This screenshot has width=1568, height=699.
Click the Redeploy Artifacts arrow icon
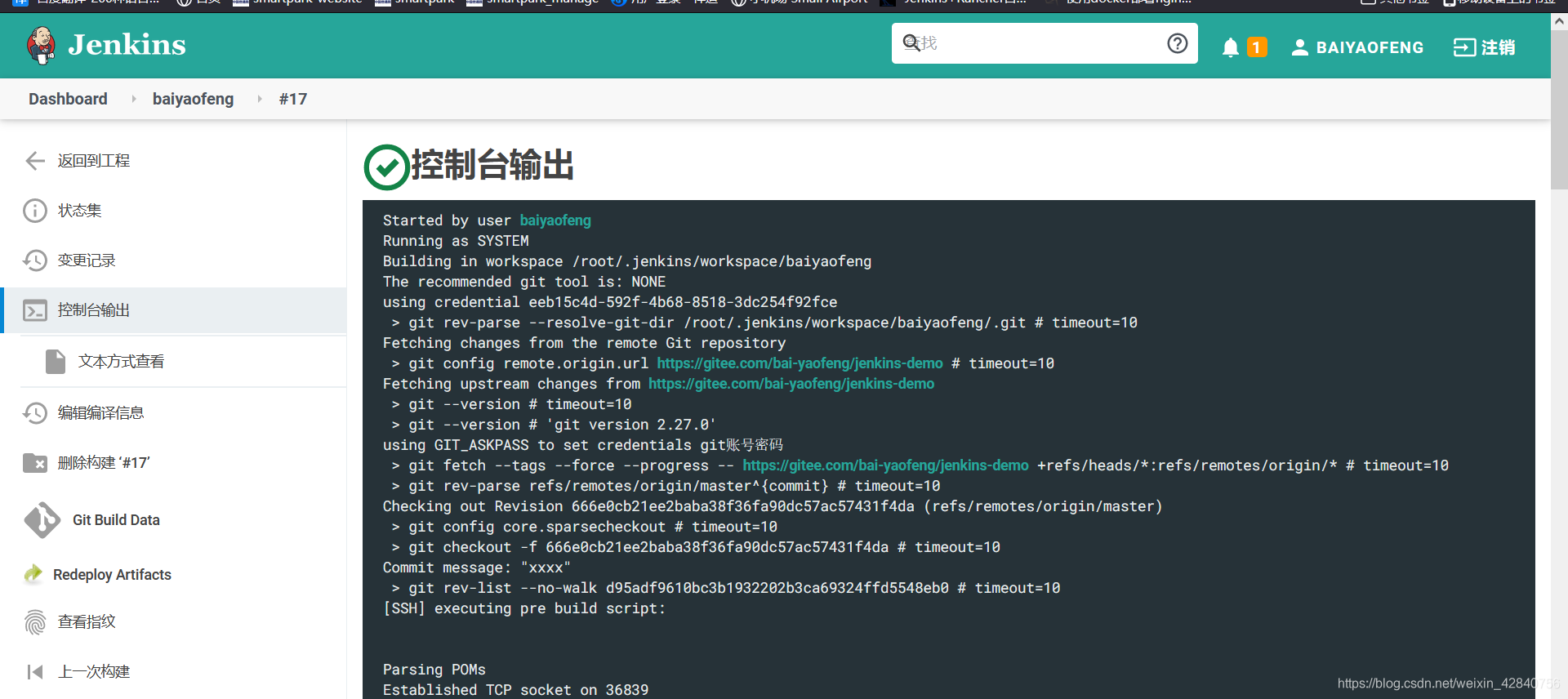(x=33, y=574)
